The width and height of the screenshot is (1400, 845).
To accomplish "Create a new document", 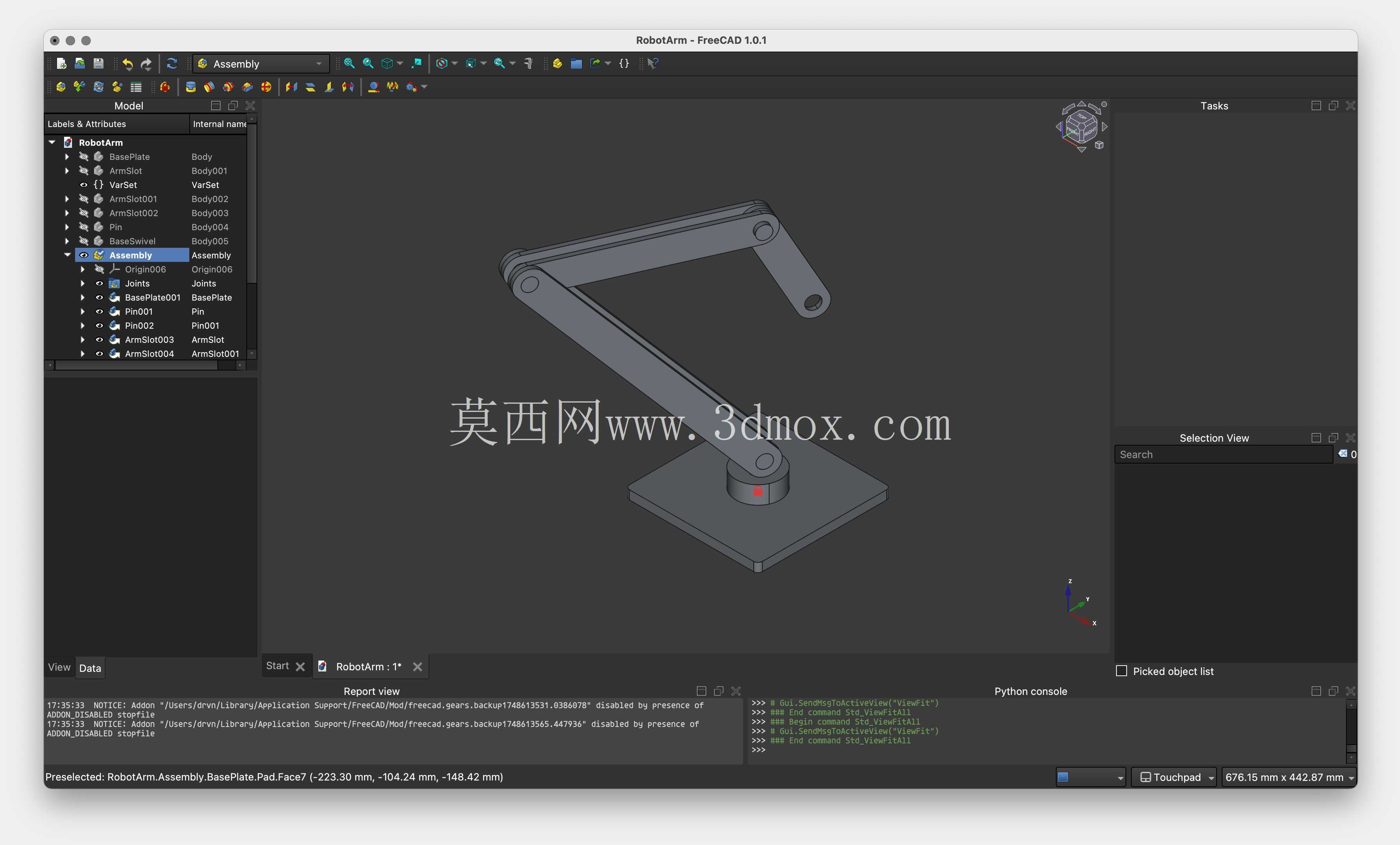I will (x=61, y=64).
